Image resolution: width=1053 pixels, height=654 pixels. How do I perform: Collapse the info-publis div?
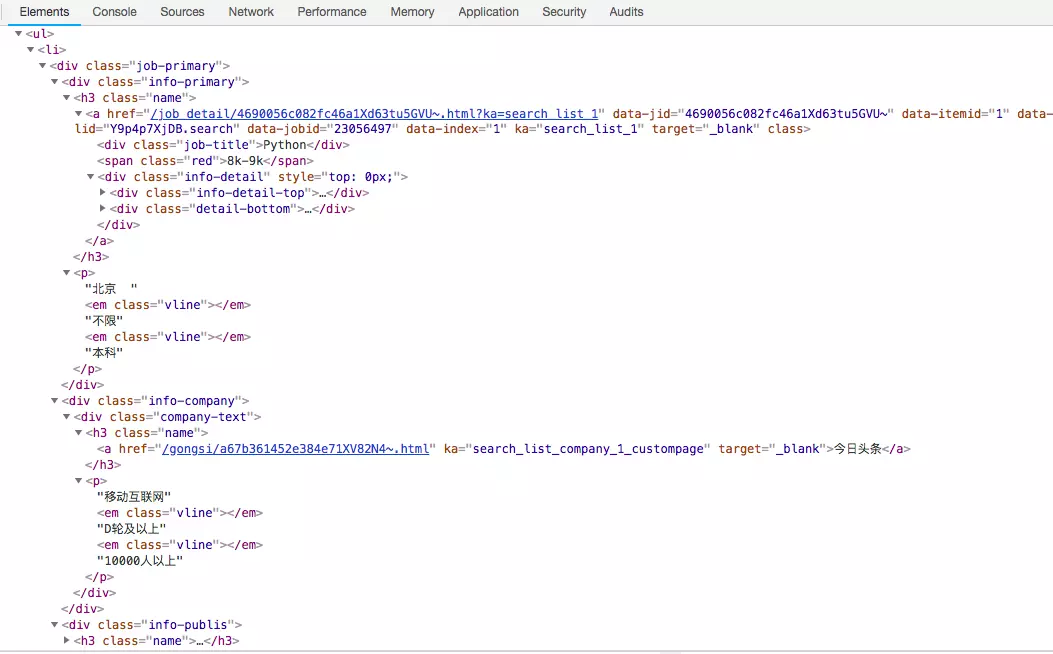(x=55, y=624)
